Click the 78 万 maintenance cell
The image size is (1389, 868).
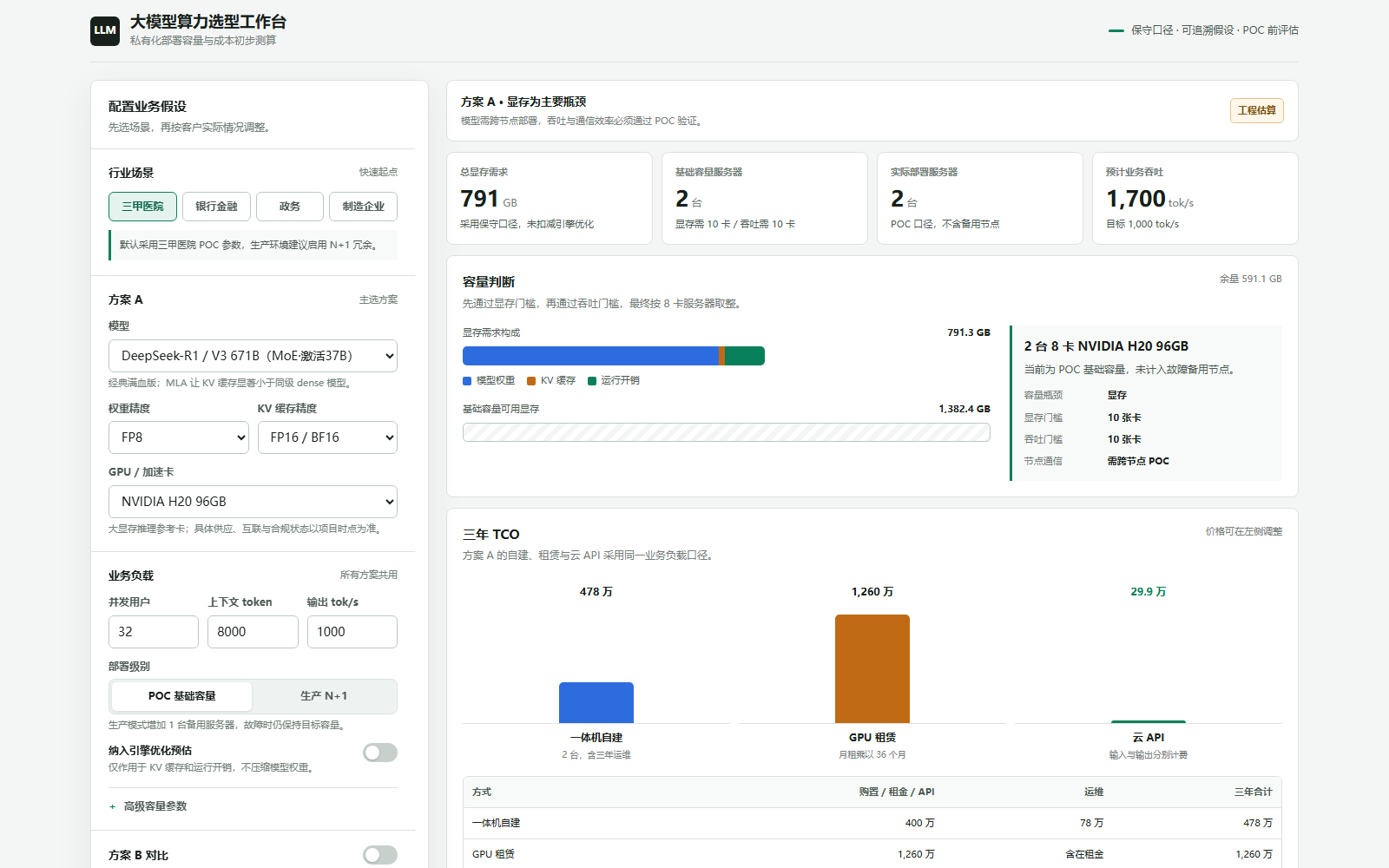pyautogui.click(x=1092, y=823)
